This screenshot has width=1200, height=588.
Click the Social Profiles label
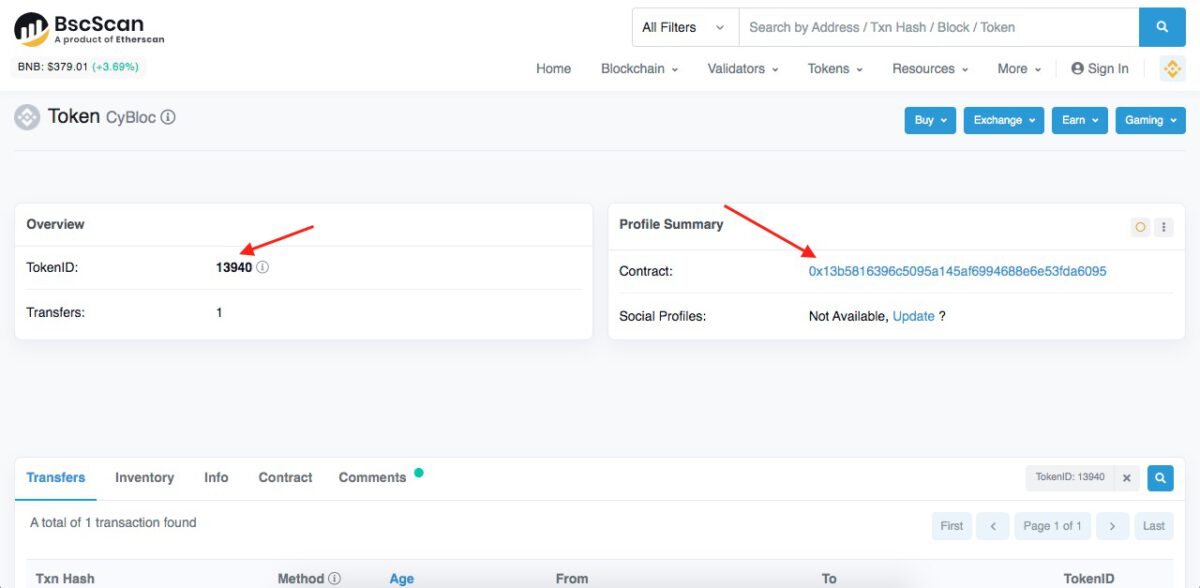[x=663, y=316]
